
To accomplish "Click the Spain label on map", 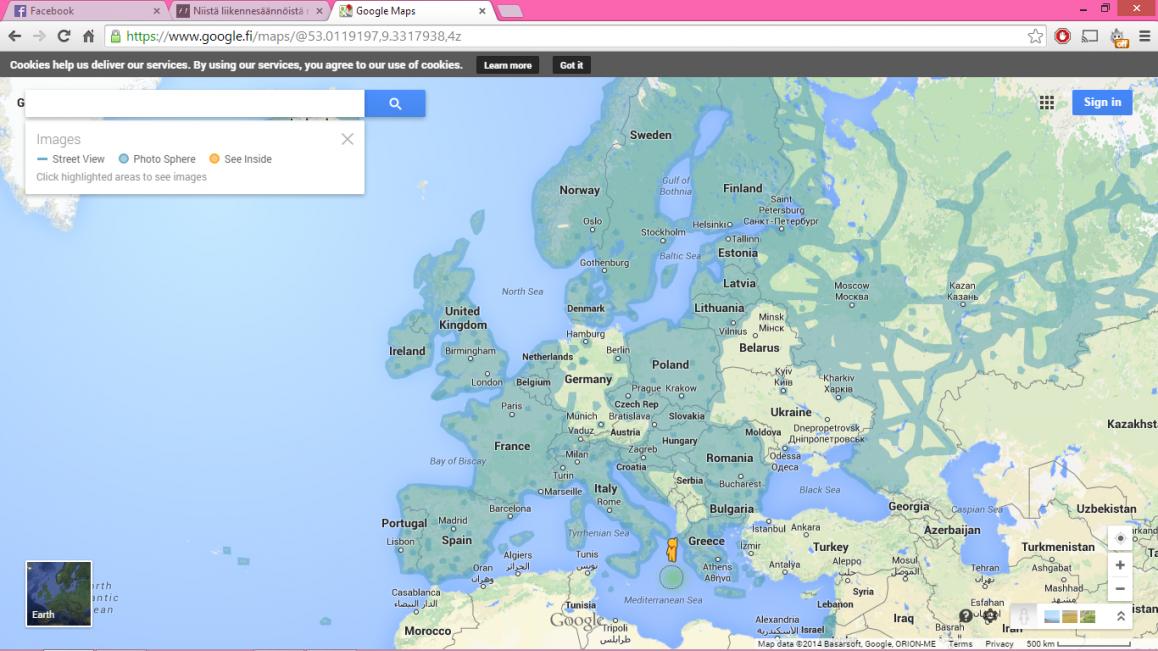I will pyautogui.click(x=456, y=540).
